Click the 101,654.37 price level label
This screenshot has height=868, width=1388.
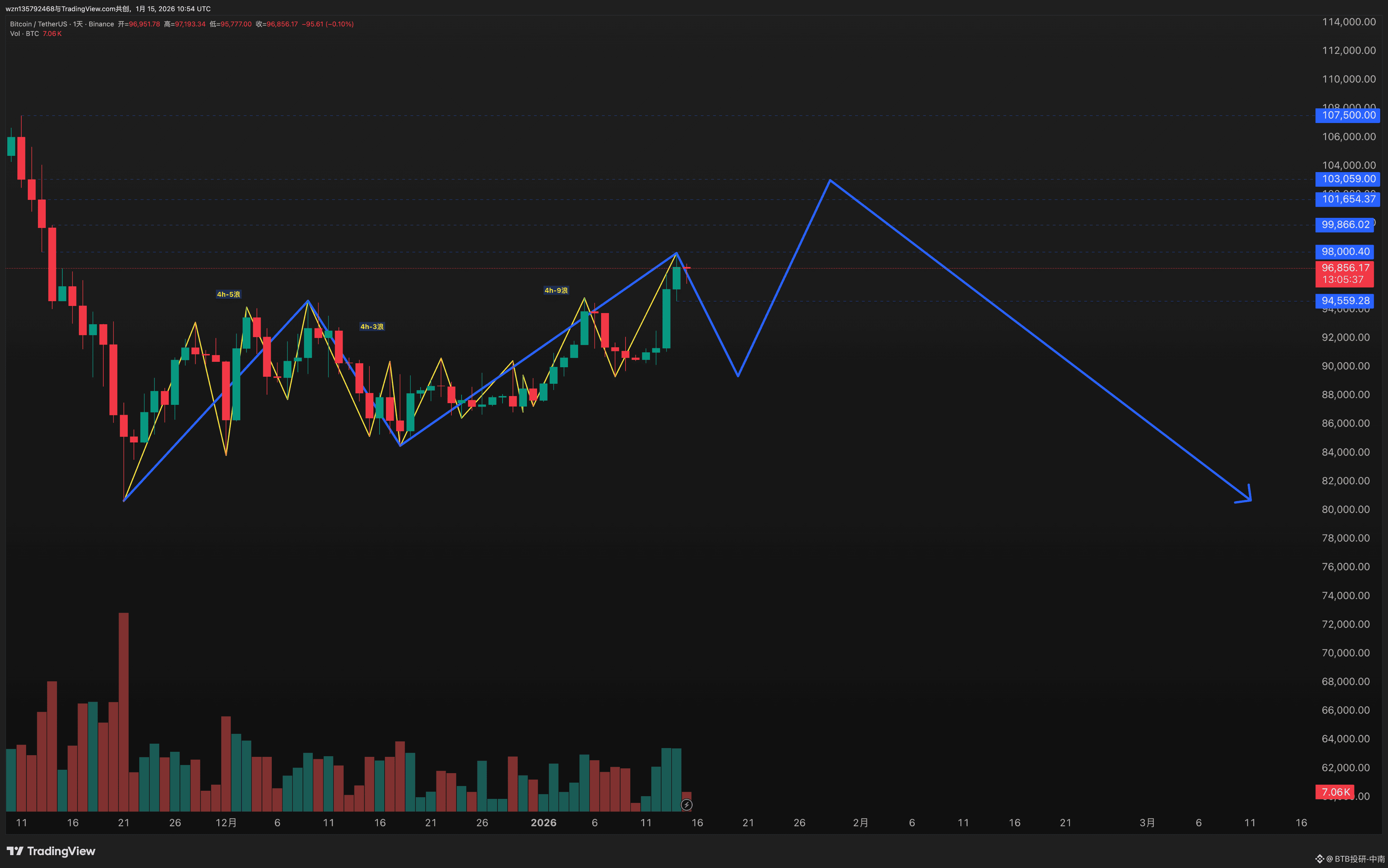pyautogui.click(x=1348, y=199)
